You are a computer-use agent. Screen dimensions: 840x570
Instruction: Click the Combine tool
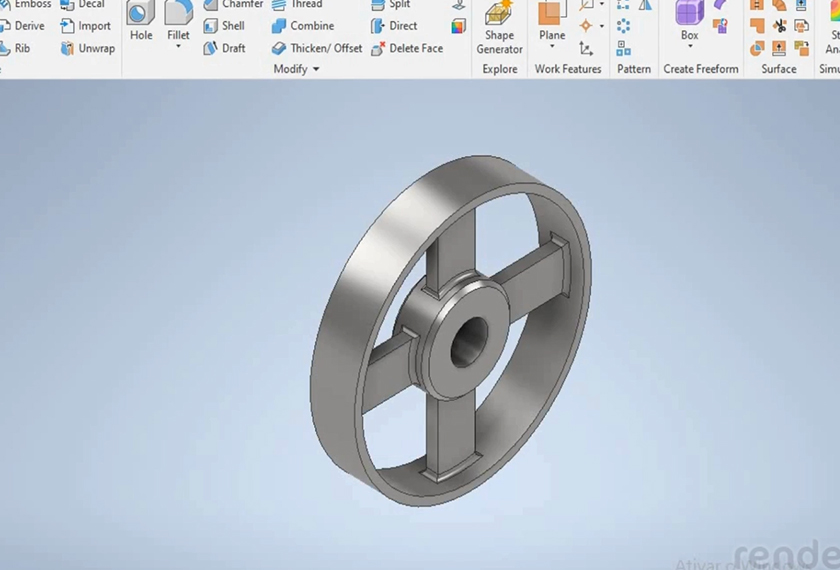point(303,26)
